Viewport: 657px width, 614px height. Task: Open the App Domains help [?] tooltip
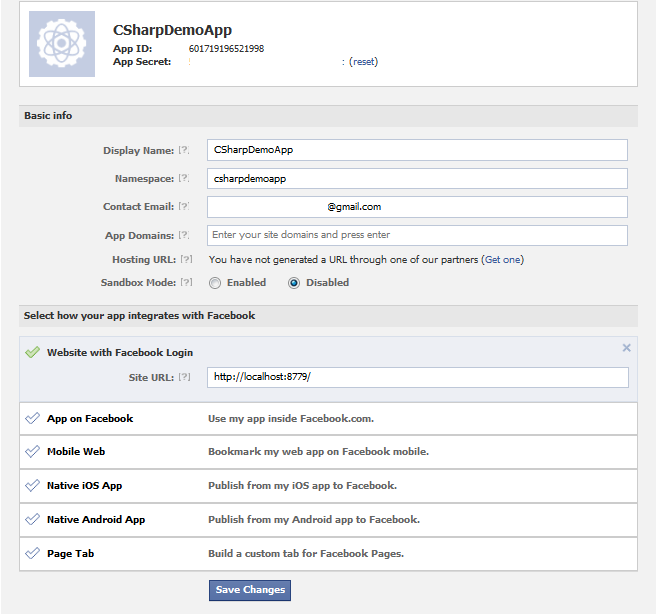[x=184, y=235]
